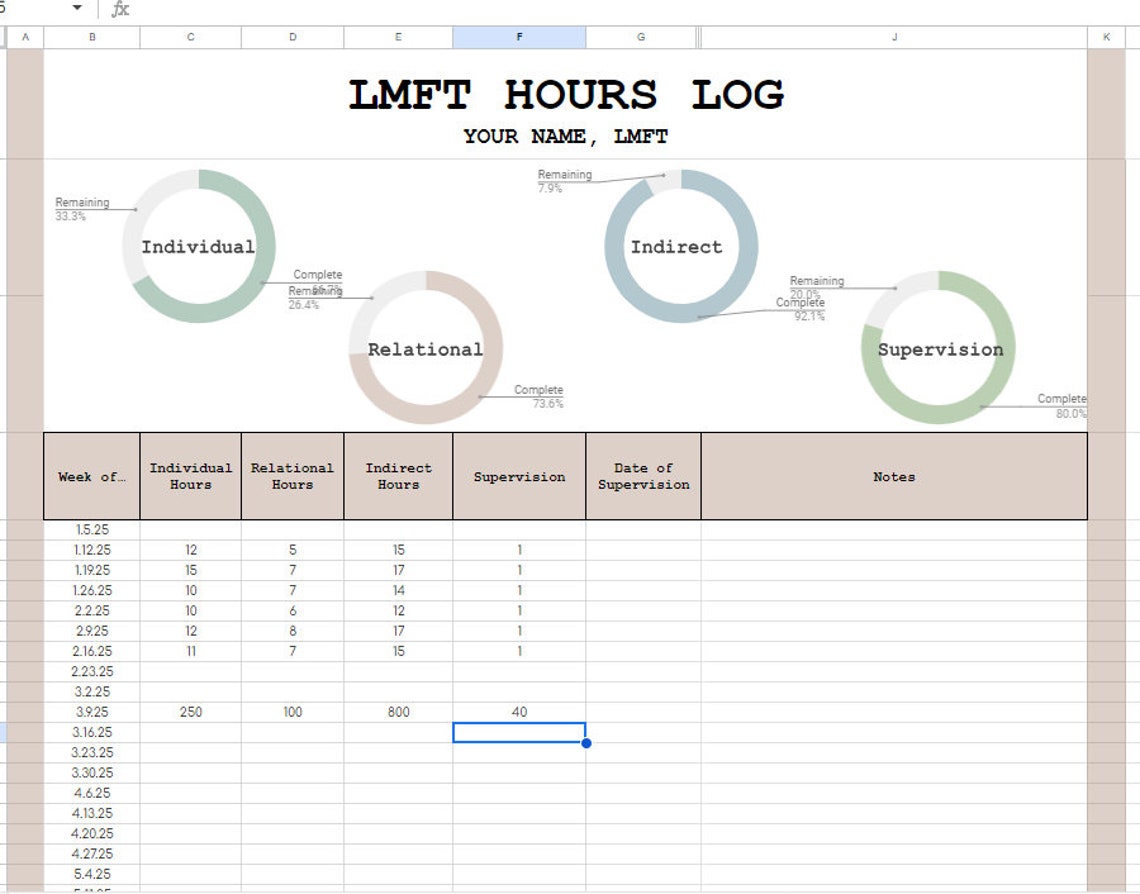The width and height of the screenshot is (1140, 894).
Task: Click the cell containing 250 Individual Hours
Action: pyautogui.click(x=190, y=712)
